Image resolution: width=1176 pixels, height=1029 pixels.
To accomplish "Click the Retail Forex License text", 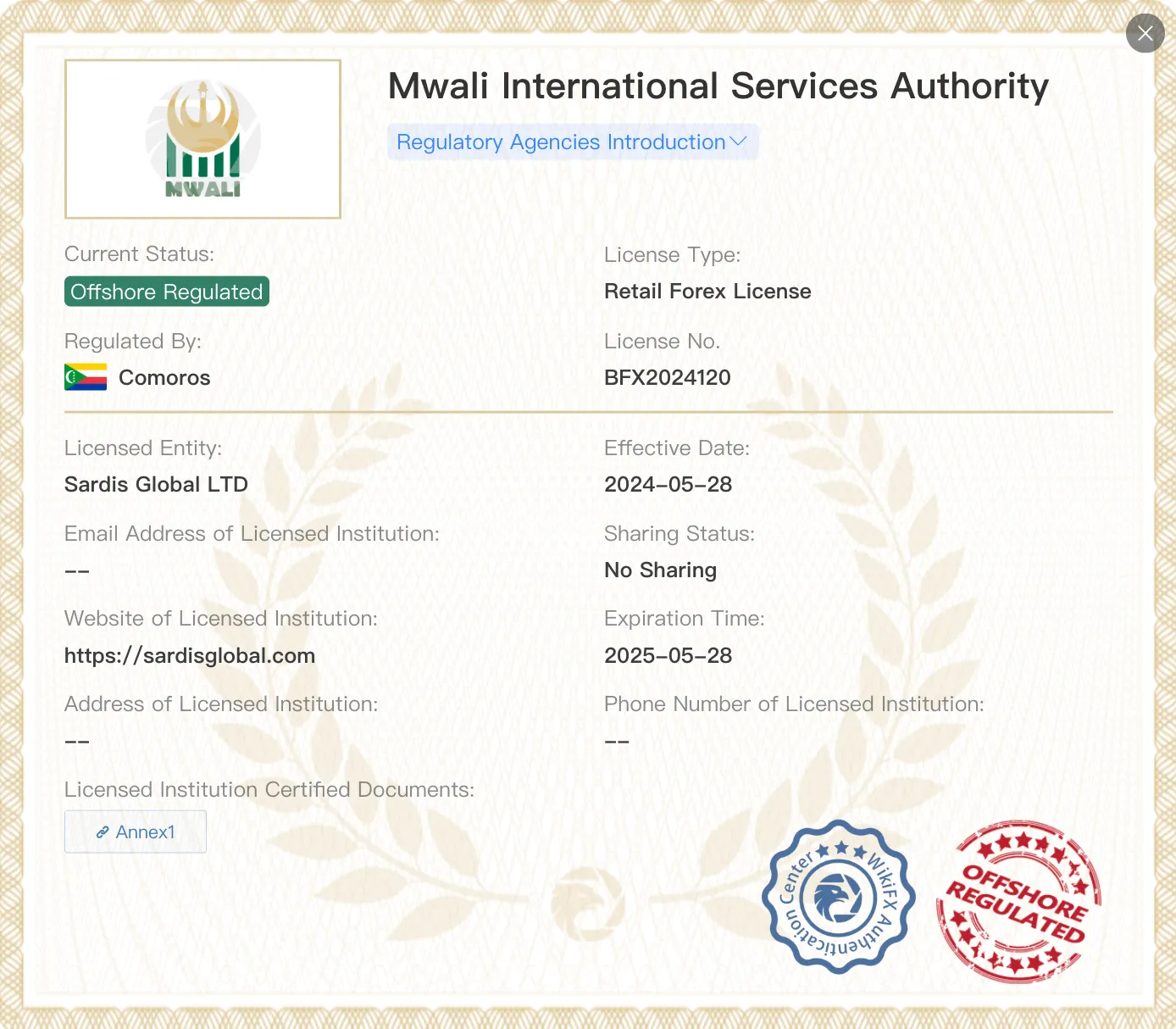I will [707, 292].
